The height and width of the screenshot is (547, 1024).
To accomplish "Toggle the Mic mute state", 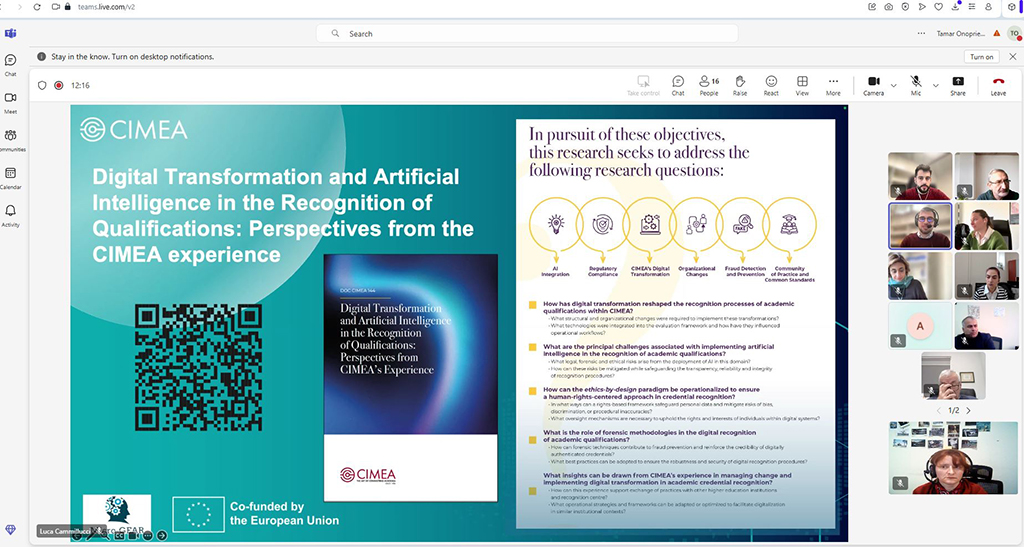I will [915, 84].
